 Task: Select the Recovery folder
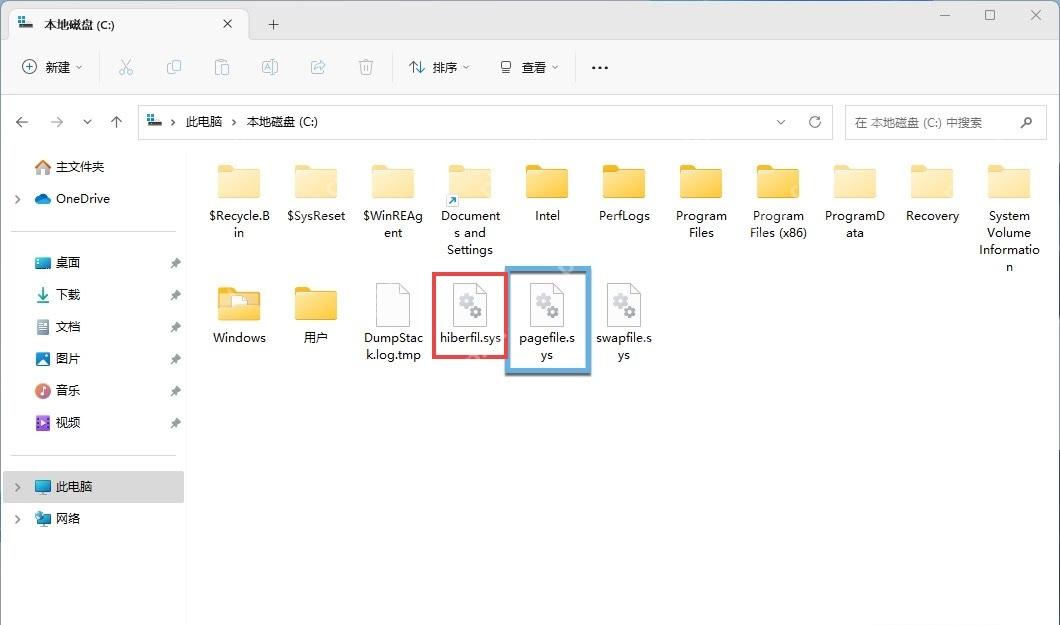932,193
